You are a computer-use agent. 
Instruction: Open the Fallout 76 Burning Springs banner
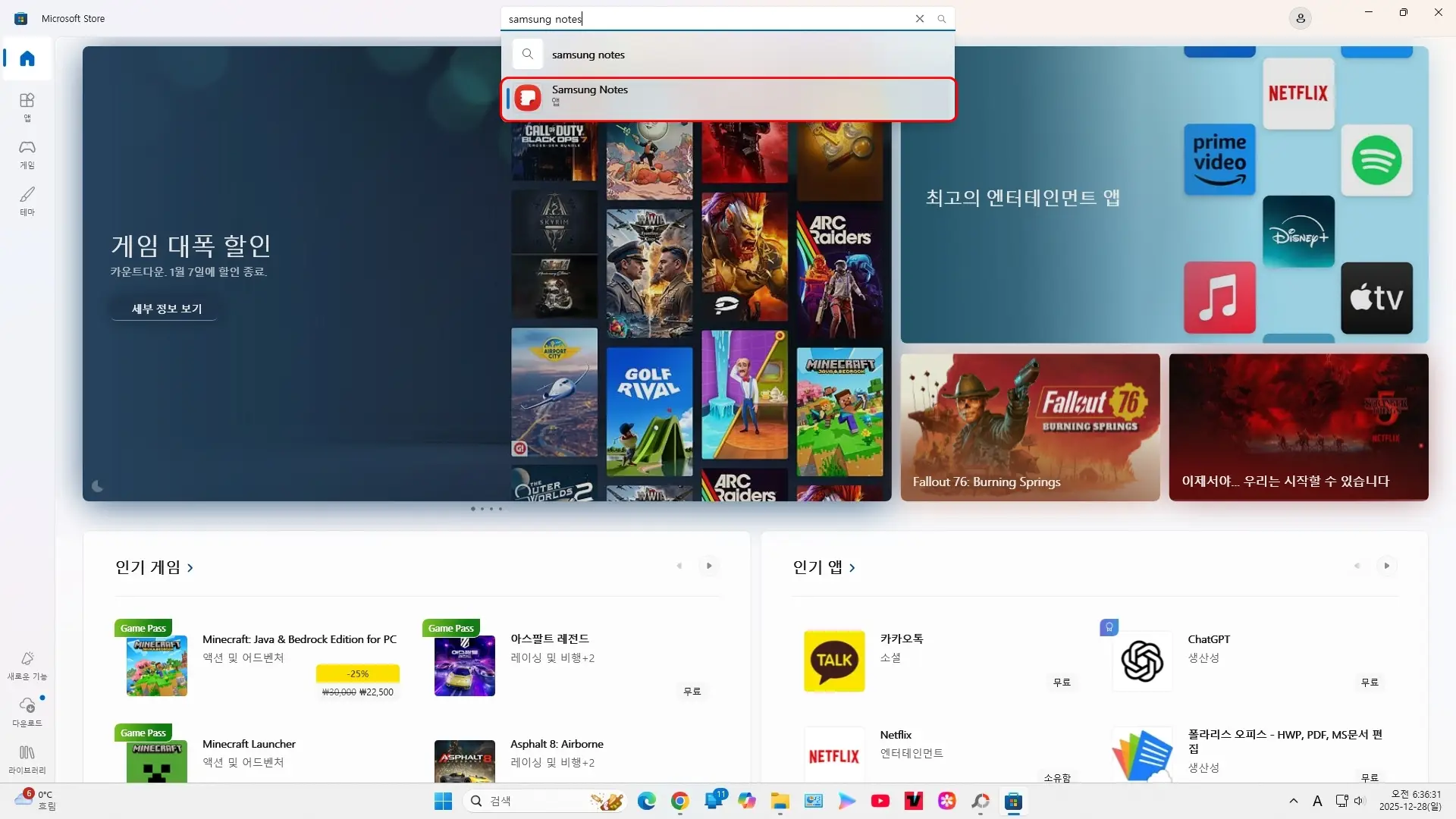(1030, 426)
